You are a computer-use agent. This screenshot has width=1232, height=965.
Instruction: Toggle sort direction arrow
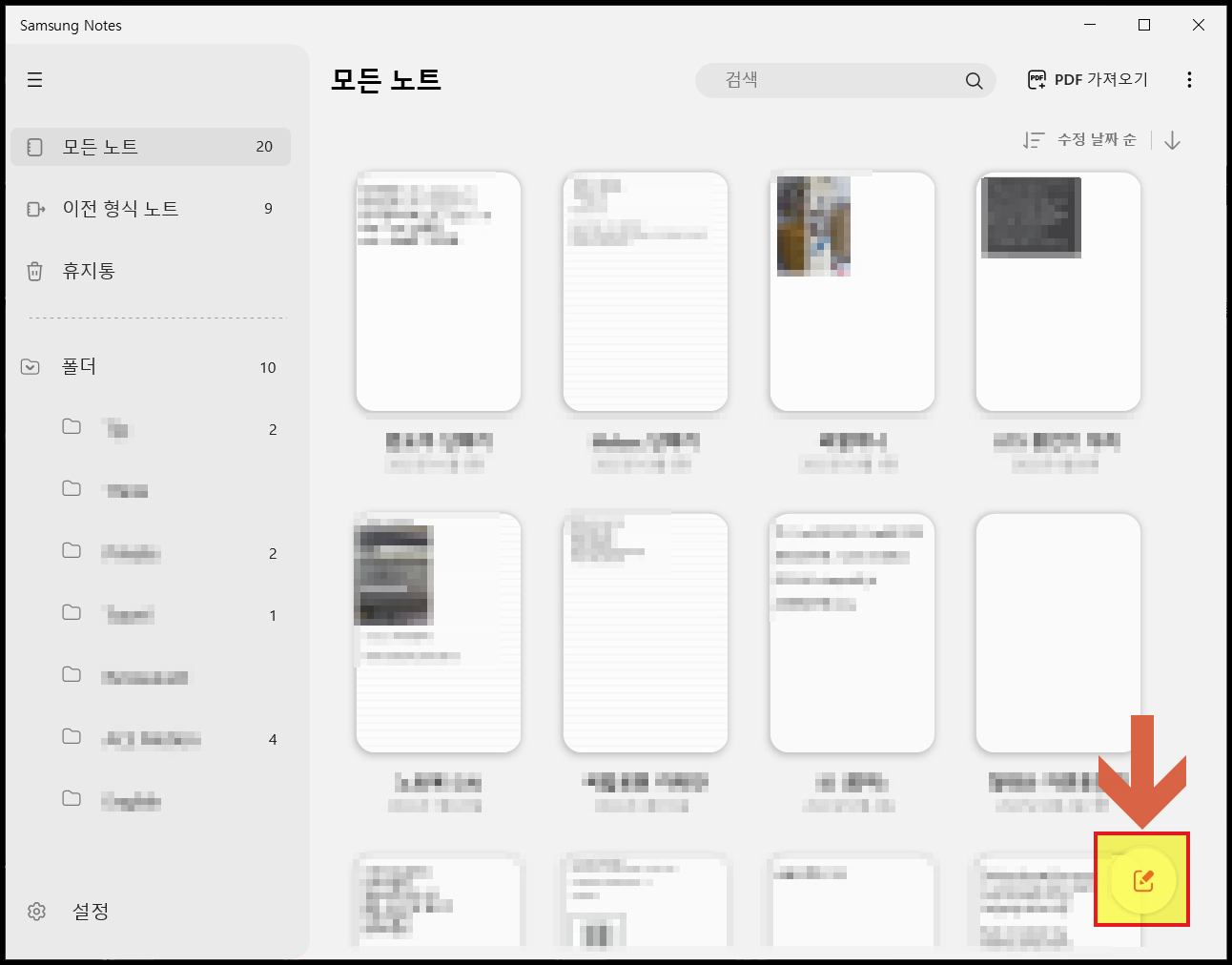tap(1173, 140)
